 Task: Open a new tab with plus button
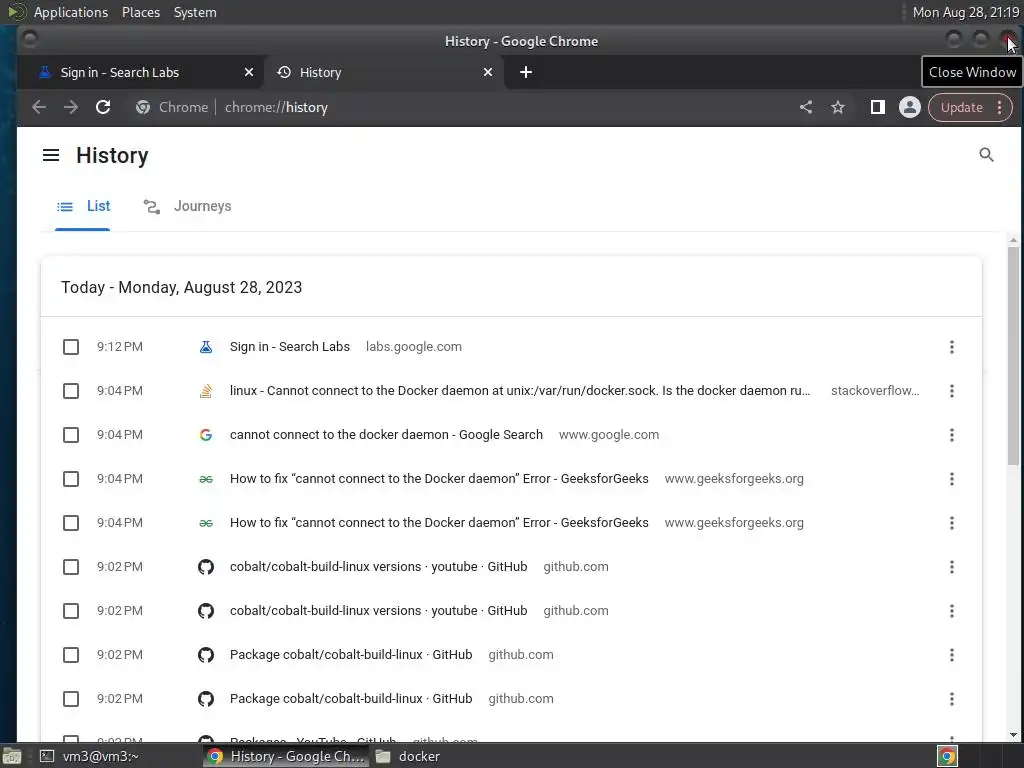pyautogui.click(x=526, y=72)
